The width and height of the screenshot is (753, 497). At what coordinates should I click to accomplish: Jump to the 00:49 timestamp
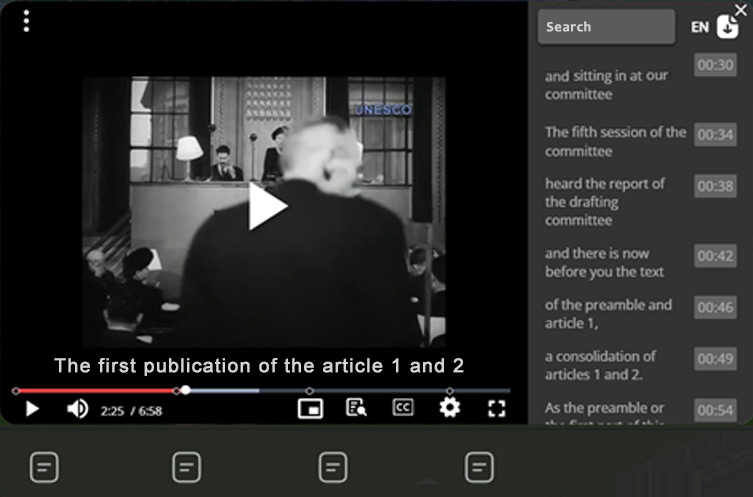click(715, 359)
